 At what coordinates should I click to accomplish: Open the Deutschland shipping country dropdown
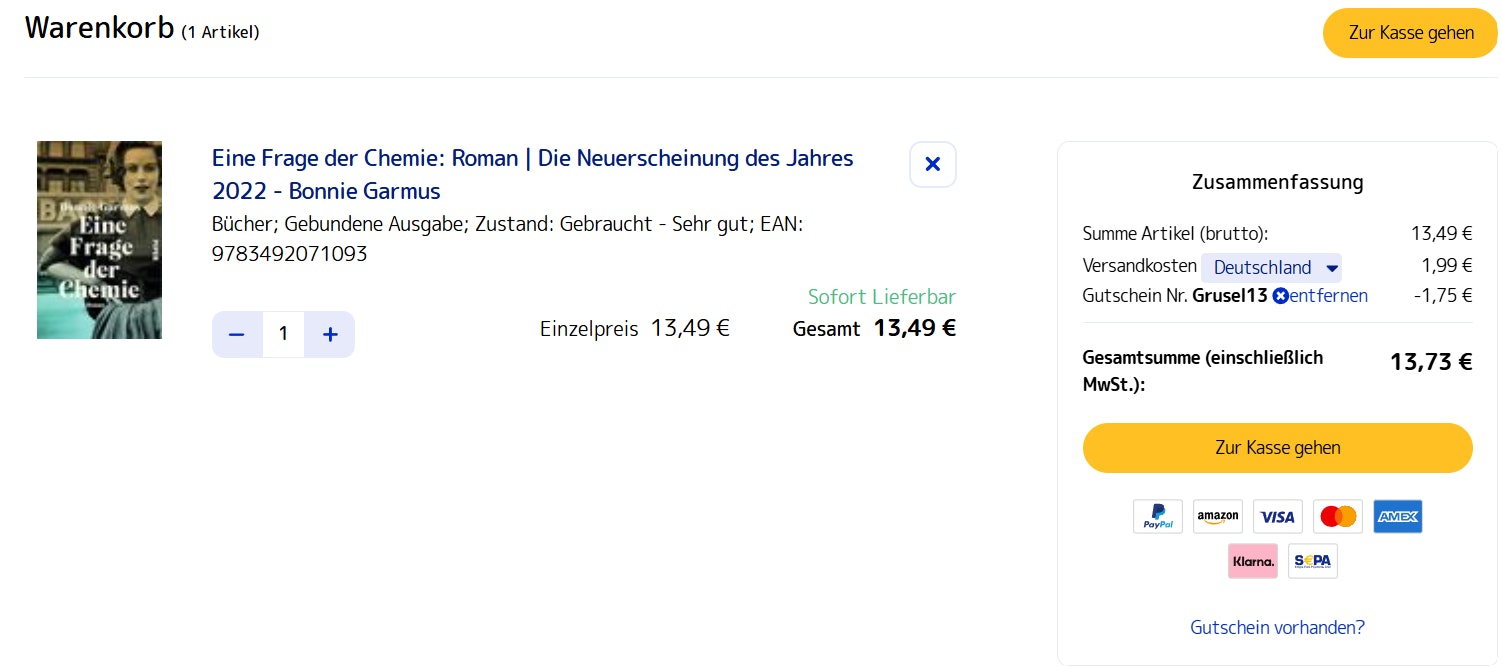pos(1272,268)
